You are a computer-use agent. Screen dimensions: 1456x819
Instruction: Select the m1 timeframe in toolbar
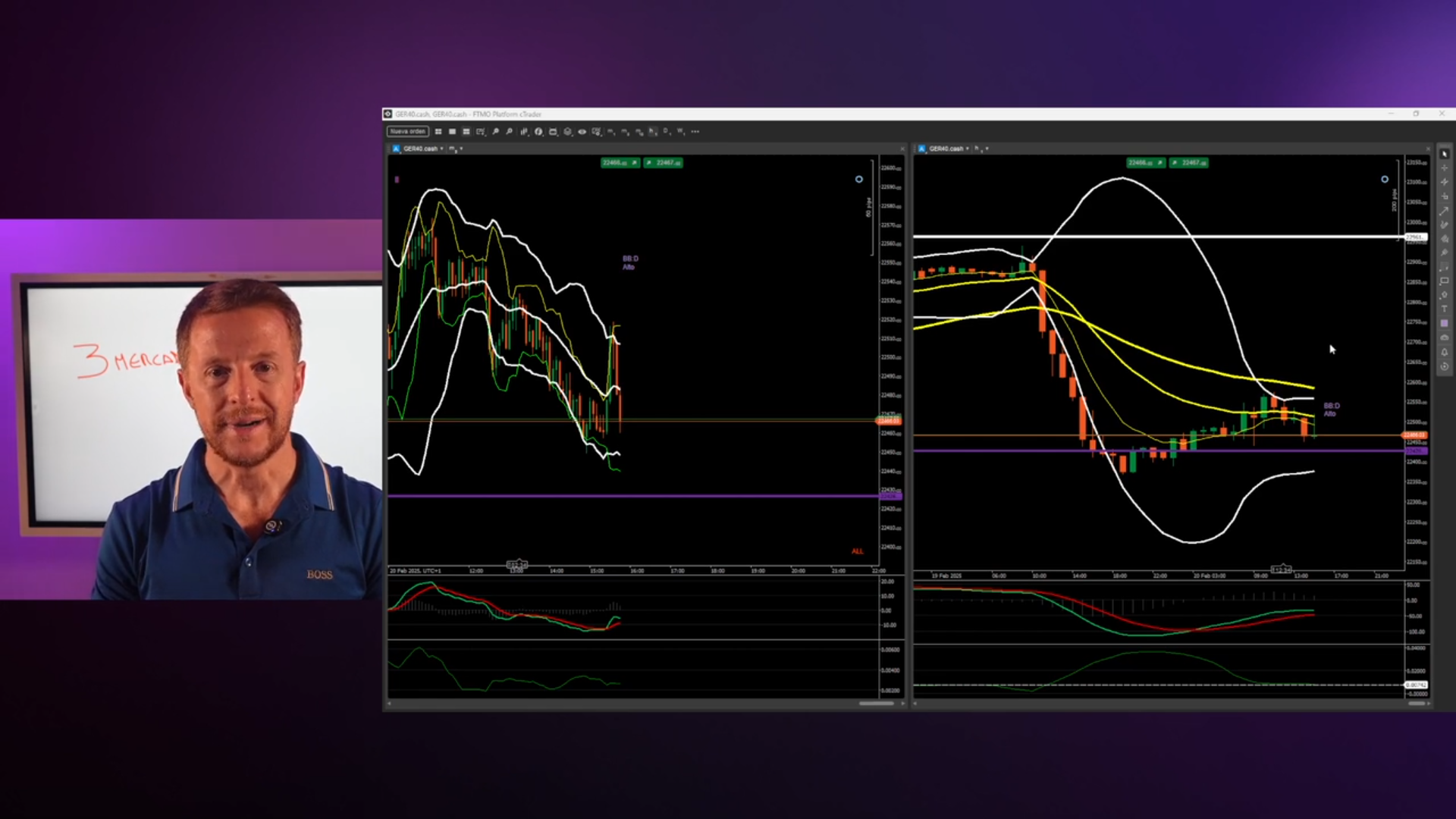click(x=610, y=131)
